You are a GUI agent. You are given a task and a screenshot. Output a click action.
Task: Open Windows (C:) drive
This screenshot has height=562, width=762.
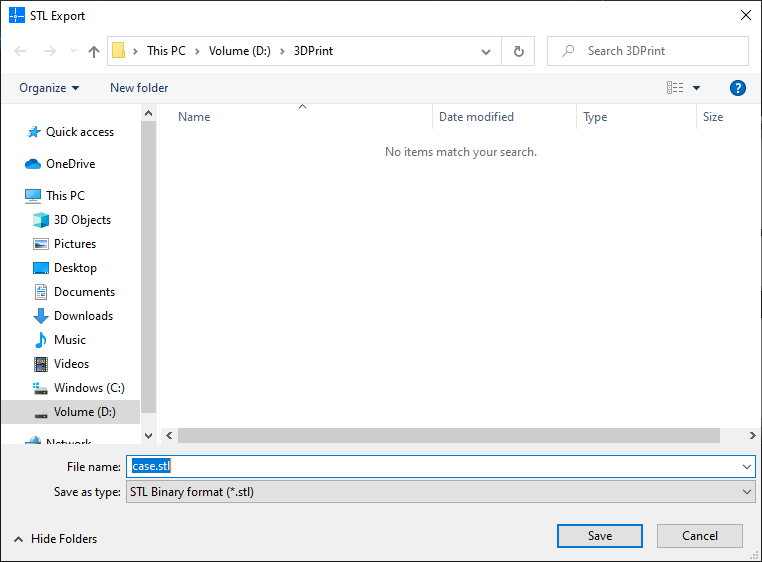coord(89,388)
